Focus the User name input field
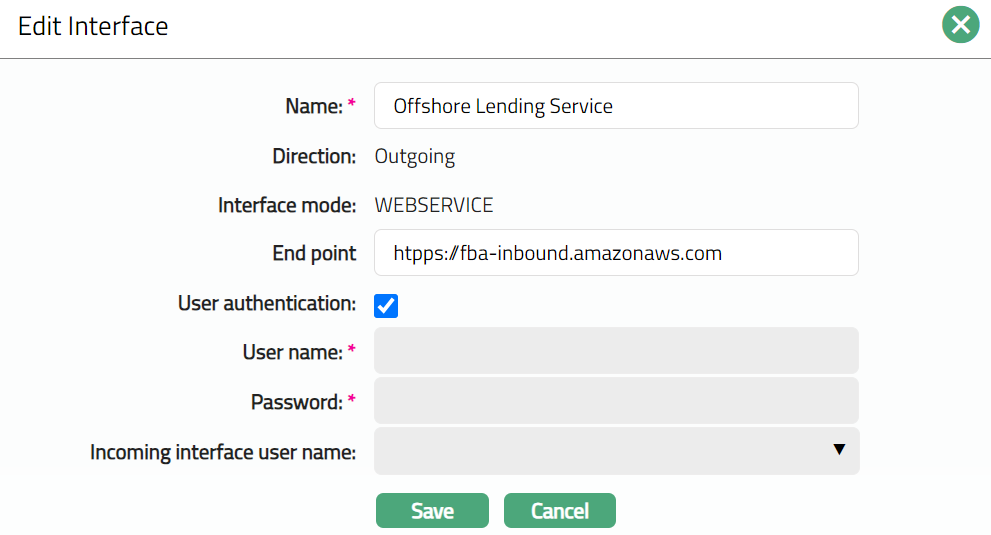The image size is (991, 535). tap(615, 351)
